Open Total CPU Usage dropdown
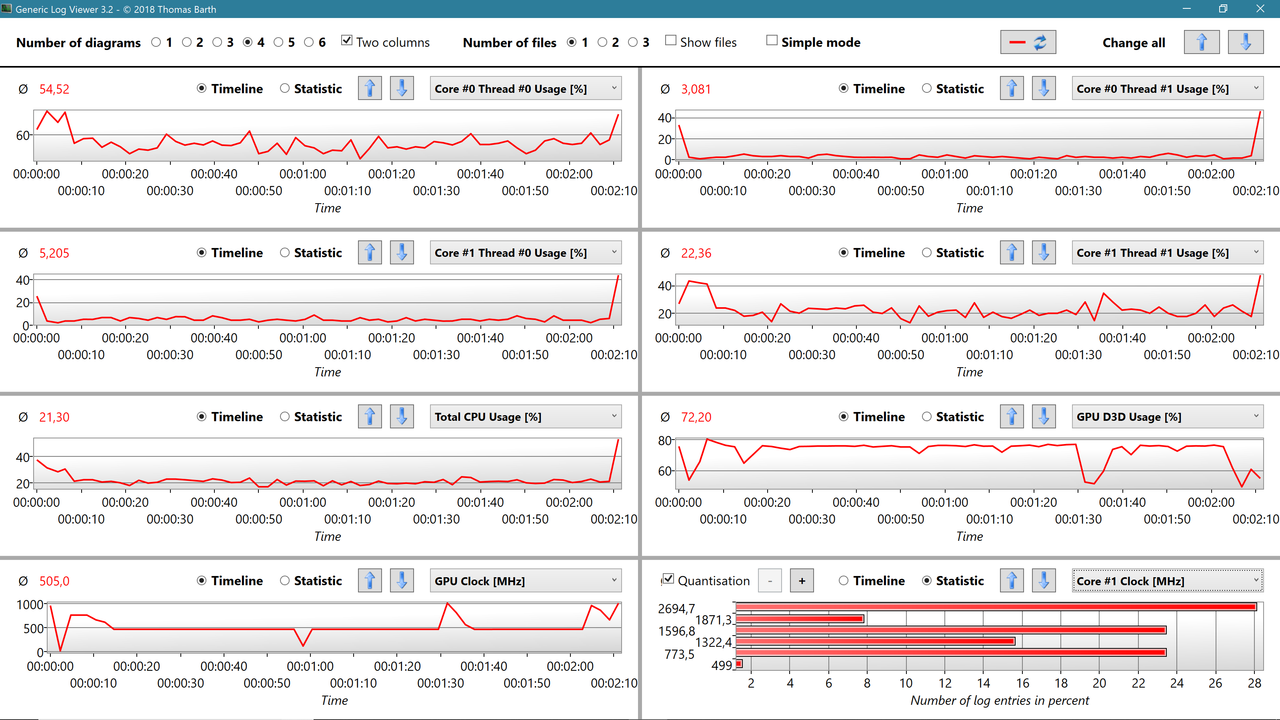1280x720 pixels. [525, 416]
